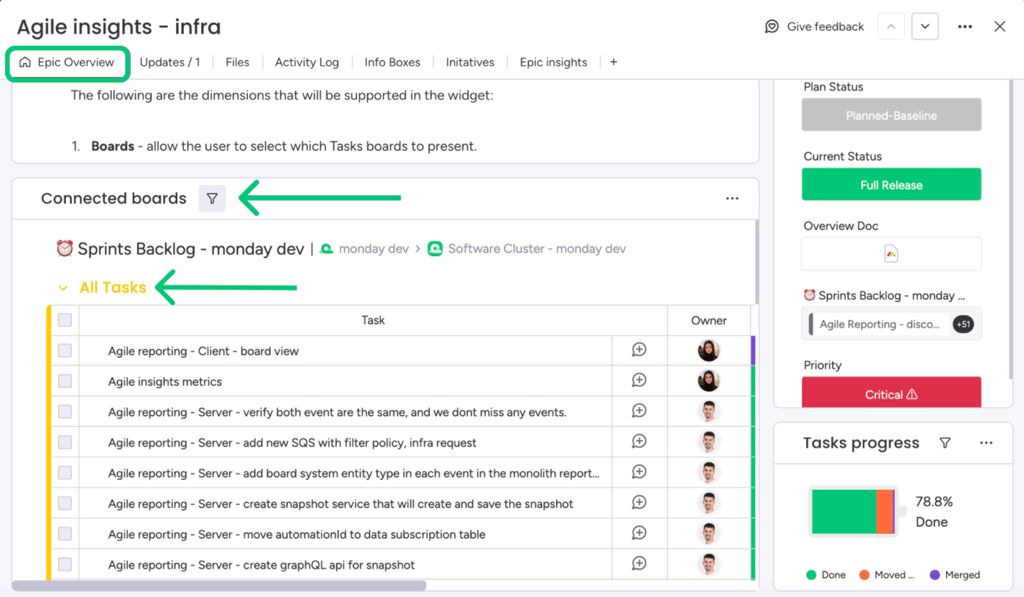Go to previous item with up chevron
The height and width of the screenshot is (597, 1024).
click(x=891, y=27)
